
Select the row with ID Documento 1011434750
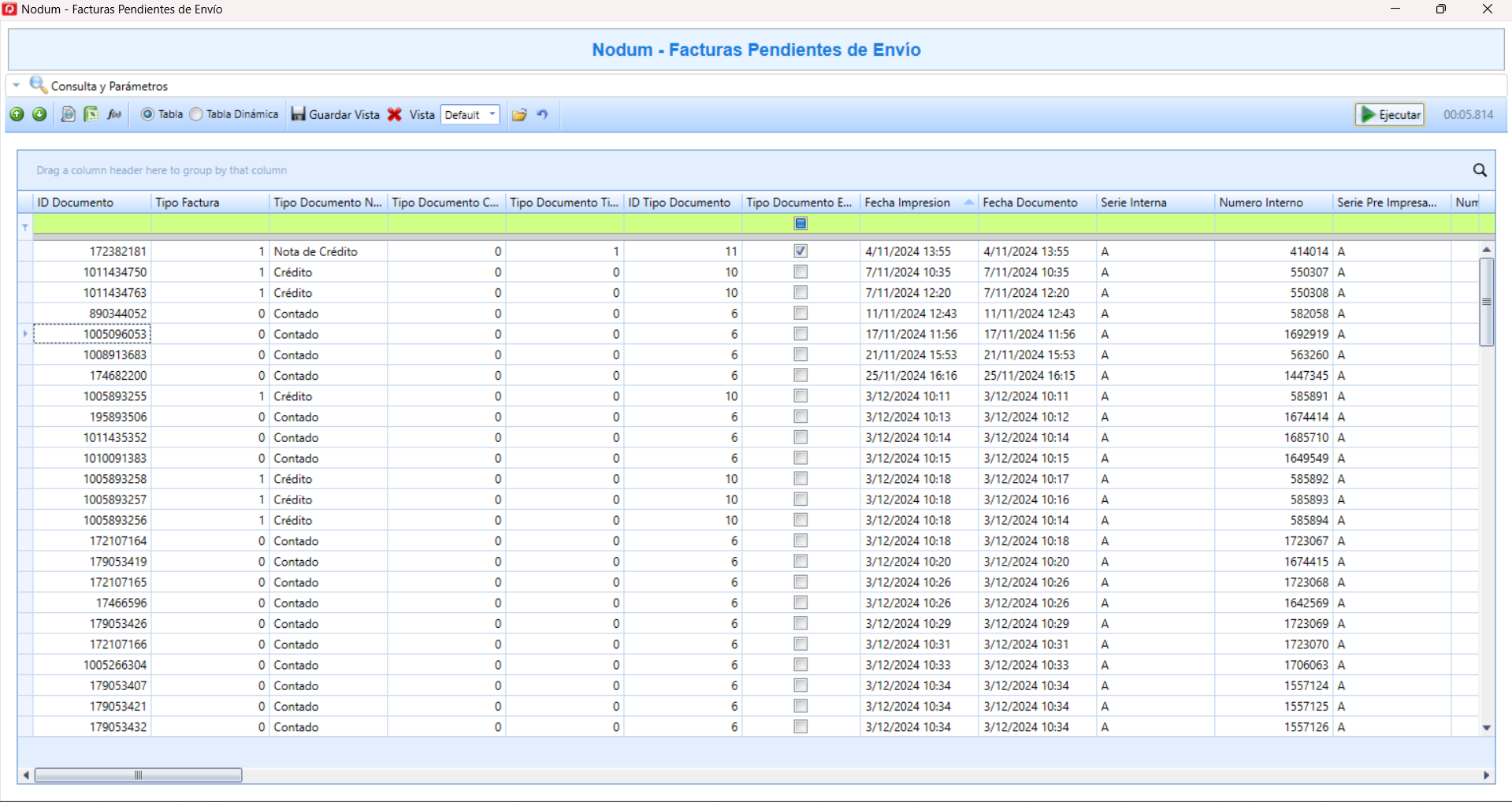115,272
